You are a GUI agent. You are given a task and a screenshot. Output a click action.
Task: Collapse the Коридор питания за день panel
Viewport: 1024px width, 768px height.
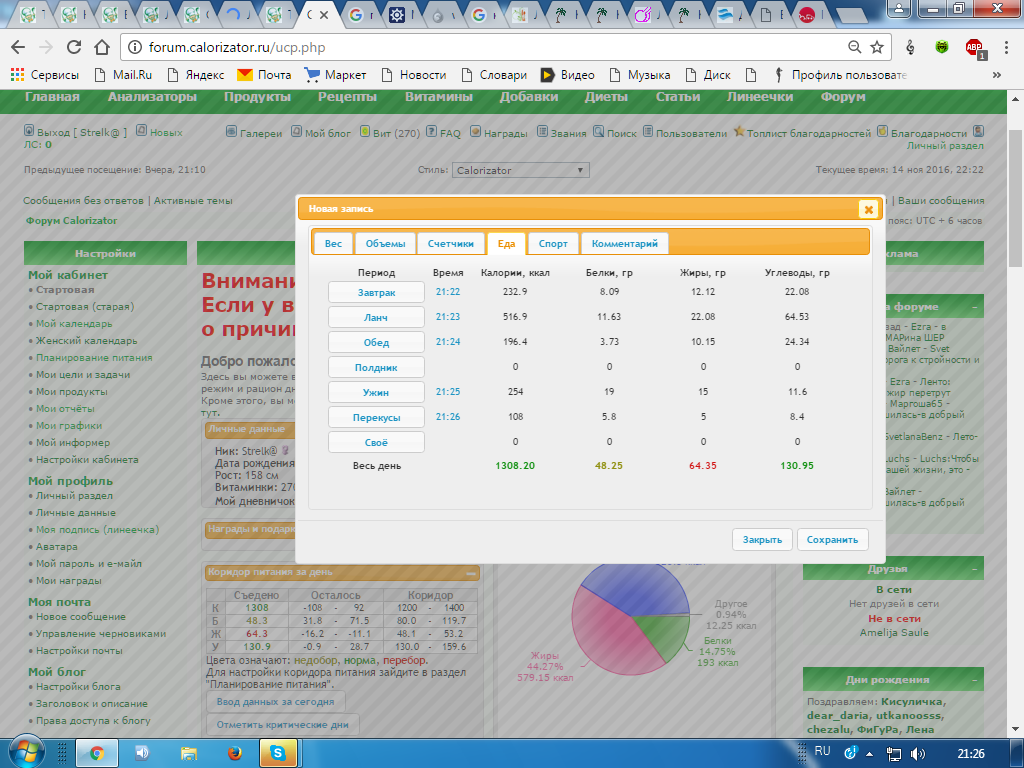coord(471,573)
